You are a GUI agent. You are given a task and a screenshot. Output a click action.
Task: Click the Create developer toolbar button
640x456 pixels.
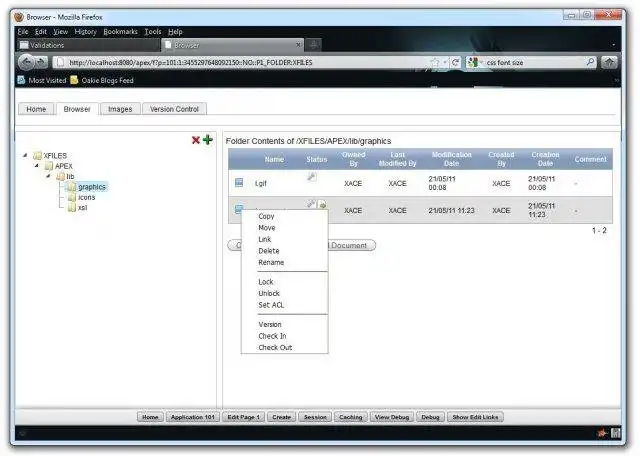tap(282, 417)
